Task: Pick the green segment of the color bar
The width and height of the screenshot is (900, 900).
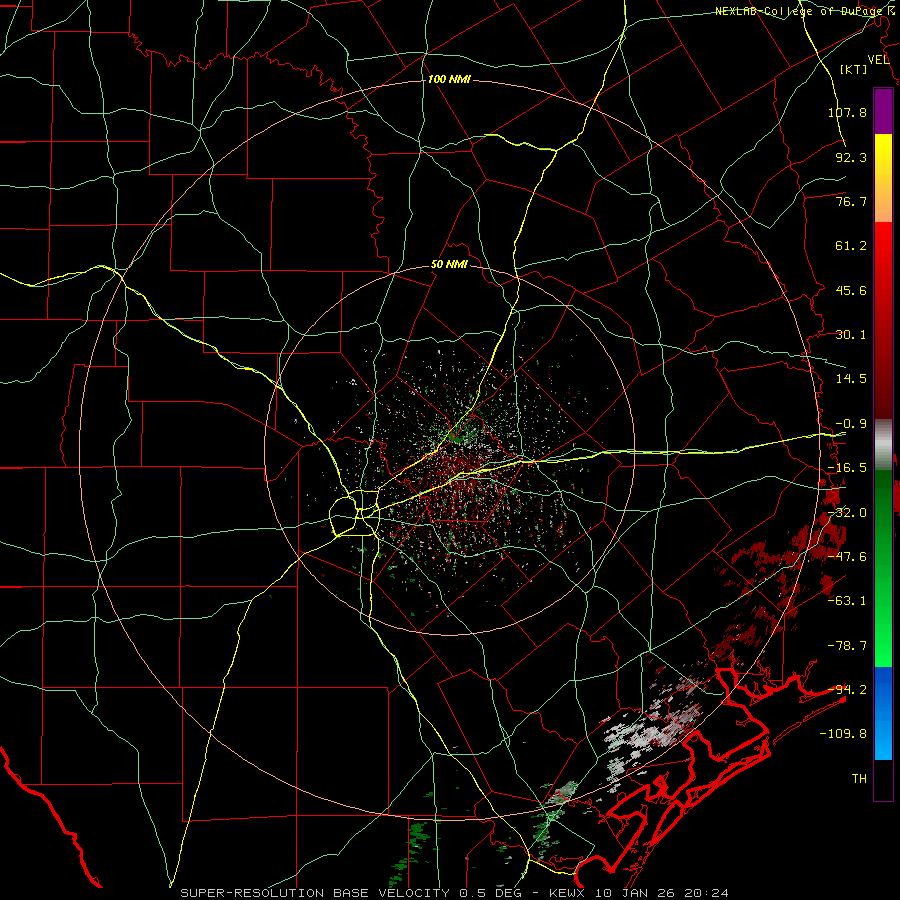Action: click(883, 568)
